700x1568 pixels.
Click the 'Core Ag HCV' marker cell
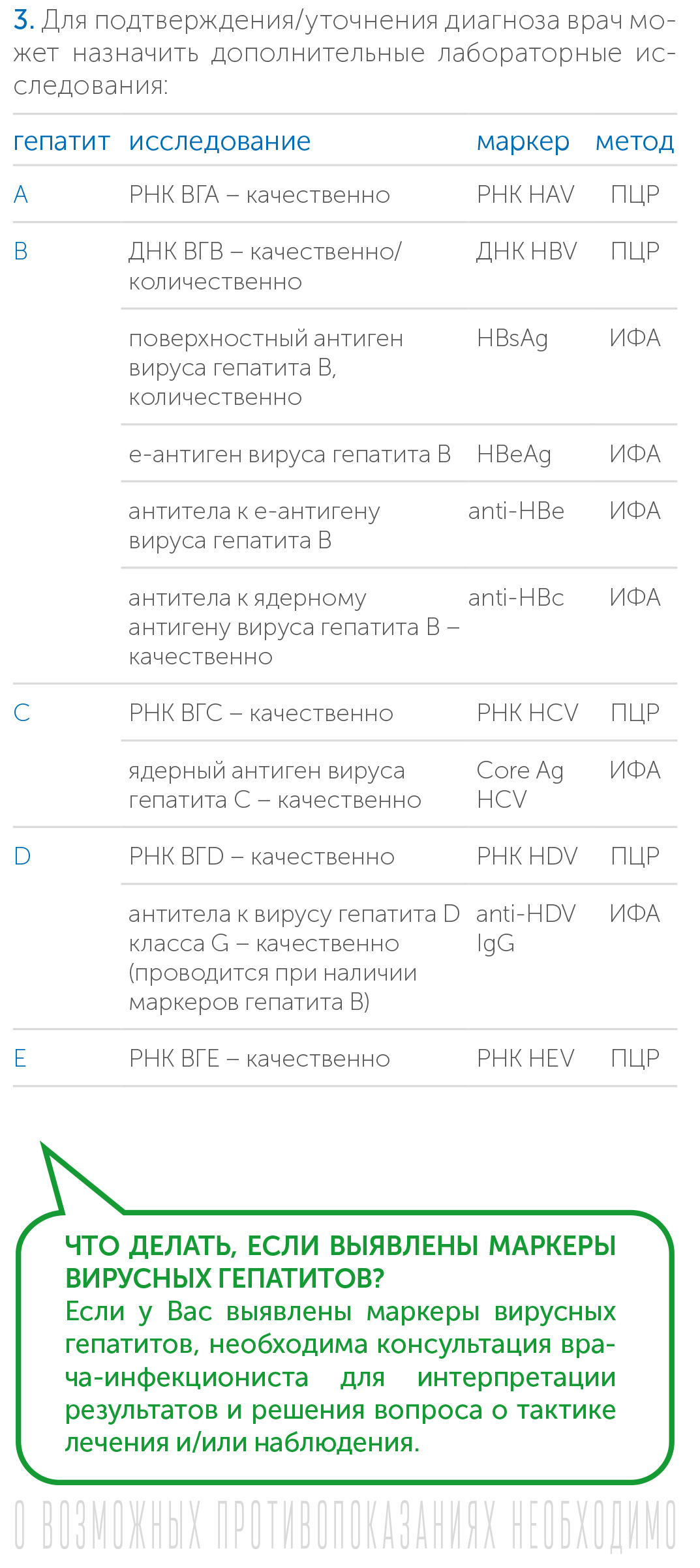tap(520, 785)
